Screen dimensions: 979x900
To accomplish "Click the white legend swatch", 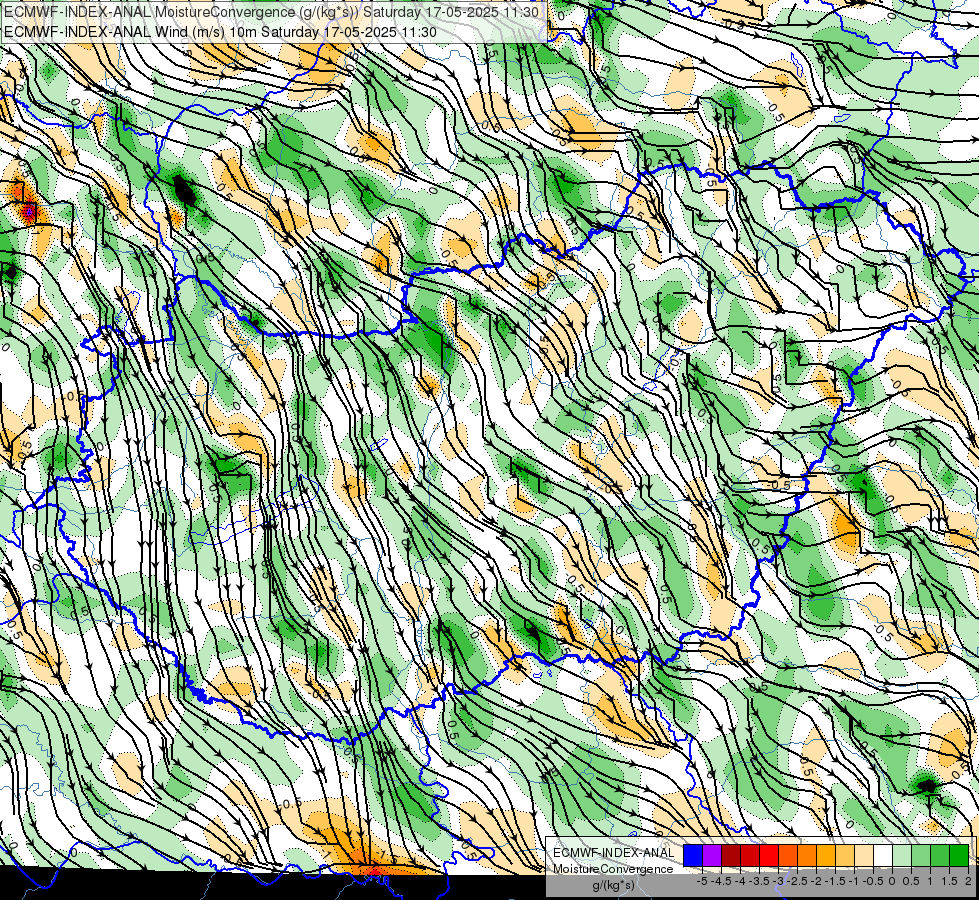I will point(883,856).
